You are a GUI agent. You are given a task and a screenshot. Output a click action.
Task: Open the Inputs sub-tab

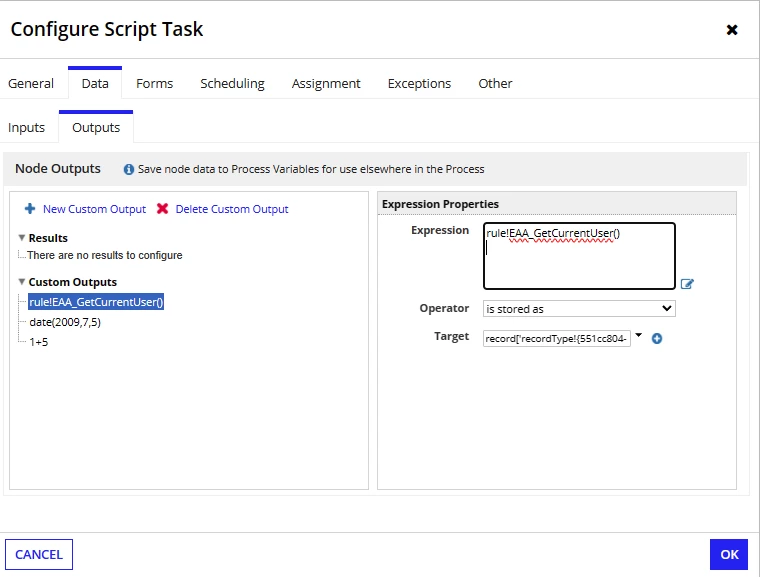pos(26,128)
